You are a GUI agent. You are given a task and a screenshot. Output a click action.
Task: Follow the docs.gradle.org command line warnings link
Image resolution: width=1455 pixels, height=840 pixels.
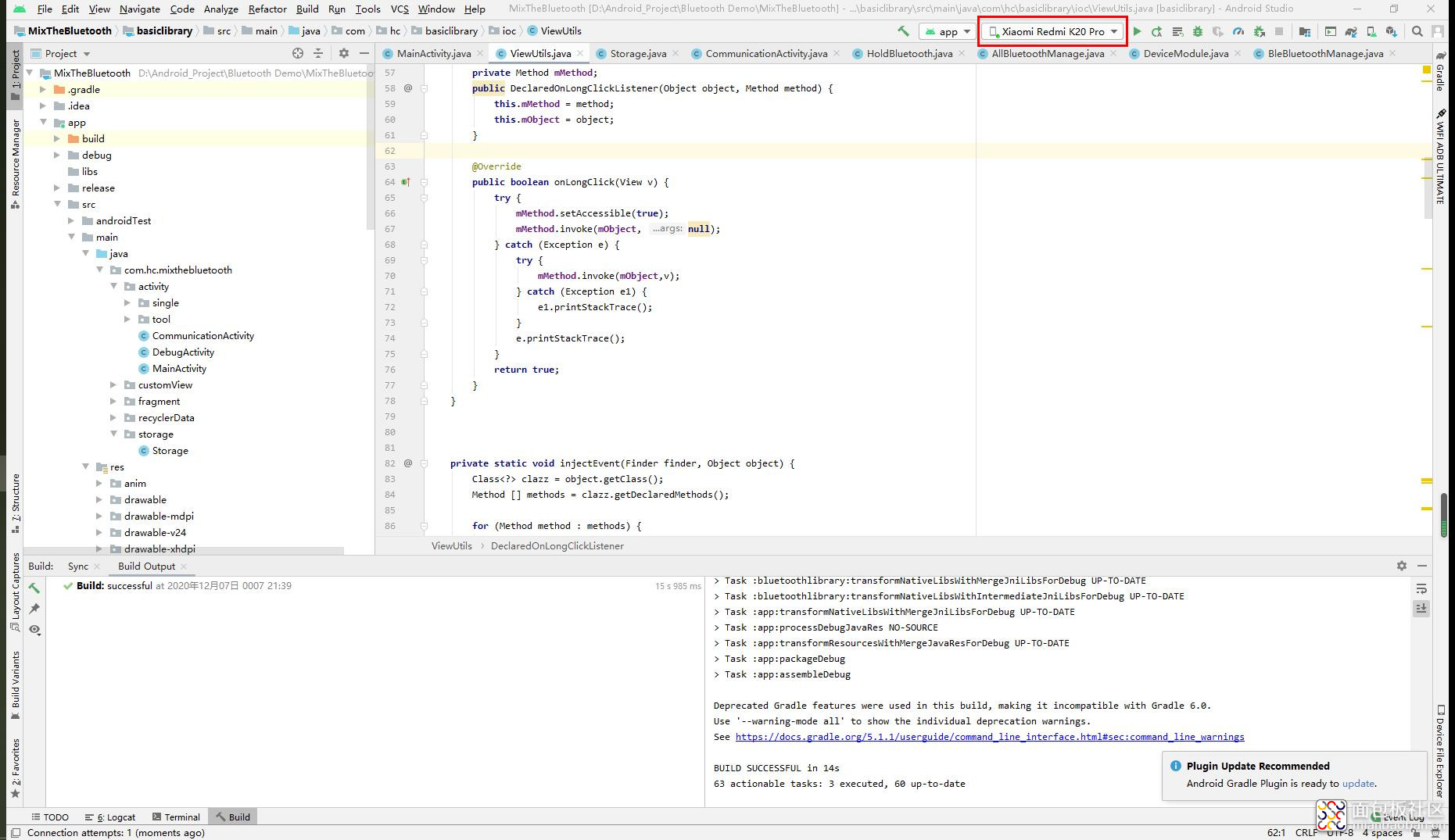point(990,737)
